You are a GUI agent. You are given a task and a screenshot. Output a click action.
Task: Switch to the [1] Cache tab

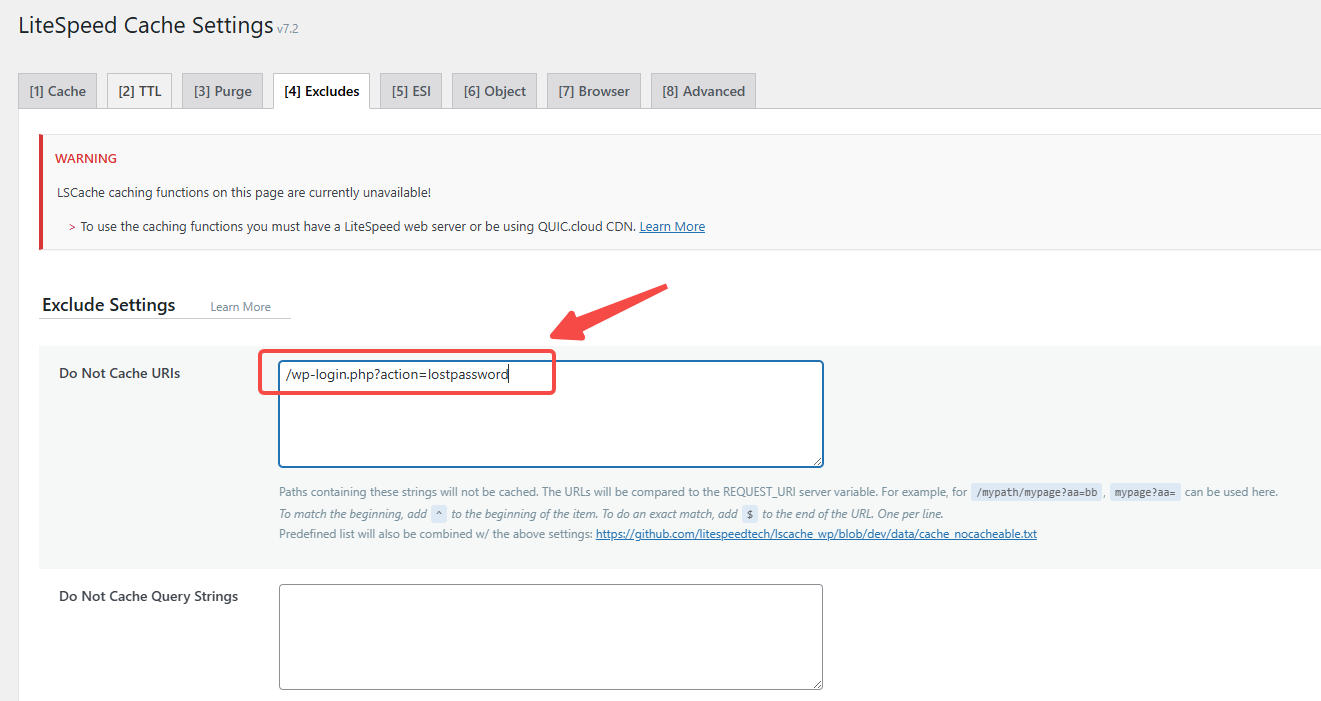[x=57, y=90]
